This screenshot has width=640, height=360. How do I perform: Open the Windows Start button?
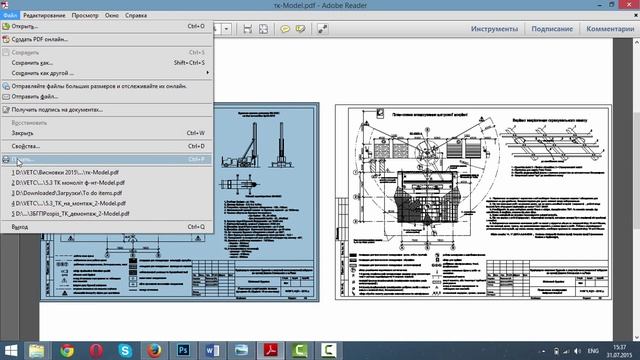[11, 351]
